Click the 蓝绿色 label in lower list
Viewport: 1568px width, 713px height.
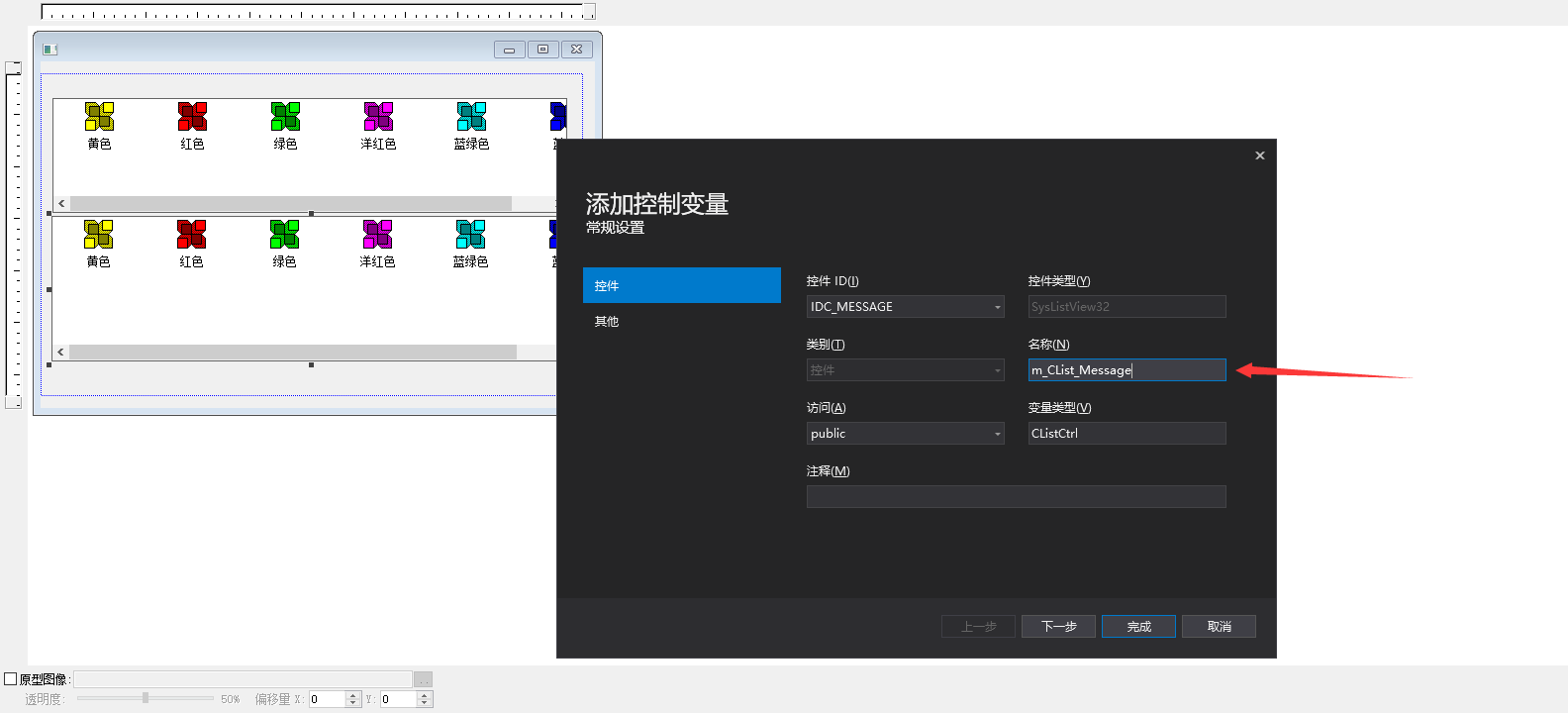pos(470,262)
